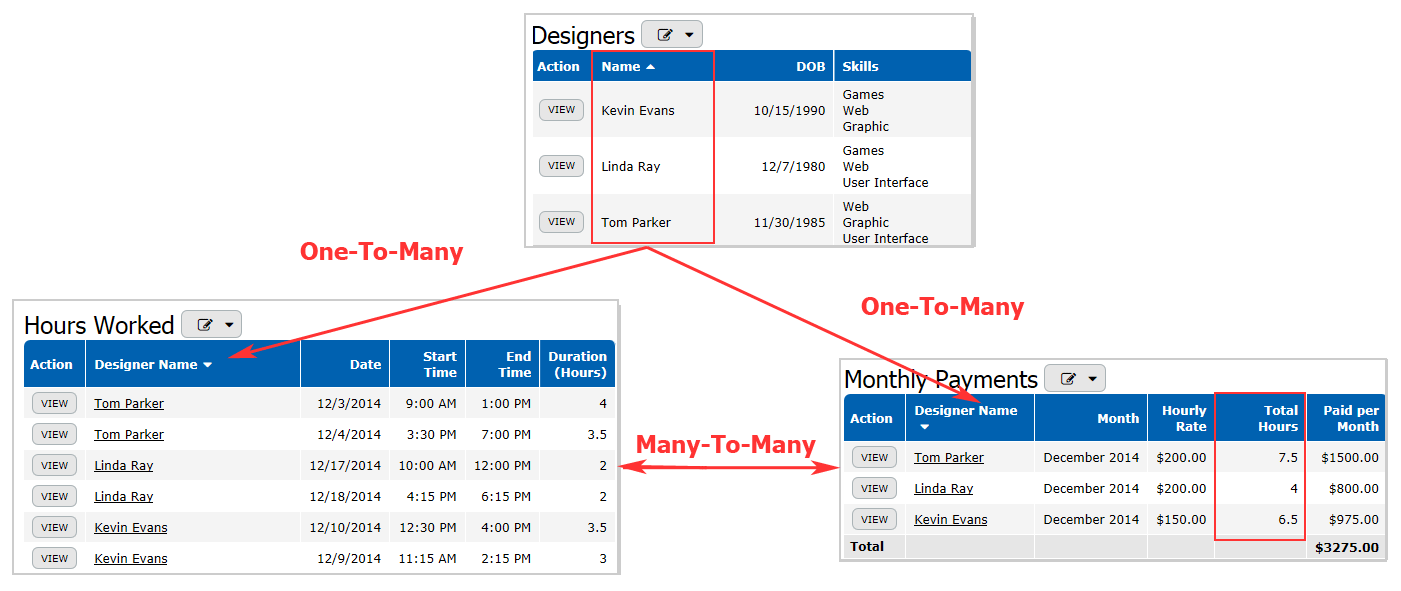
Task: Click the Total row label in Monthly Payments
Action: point(866,547)
